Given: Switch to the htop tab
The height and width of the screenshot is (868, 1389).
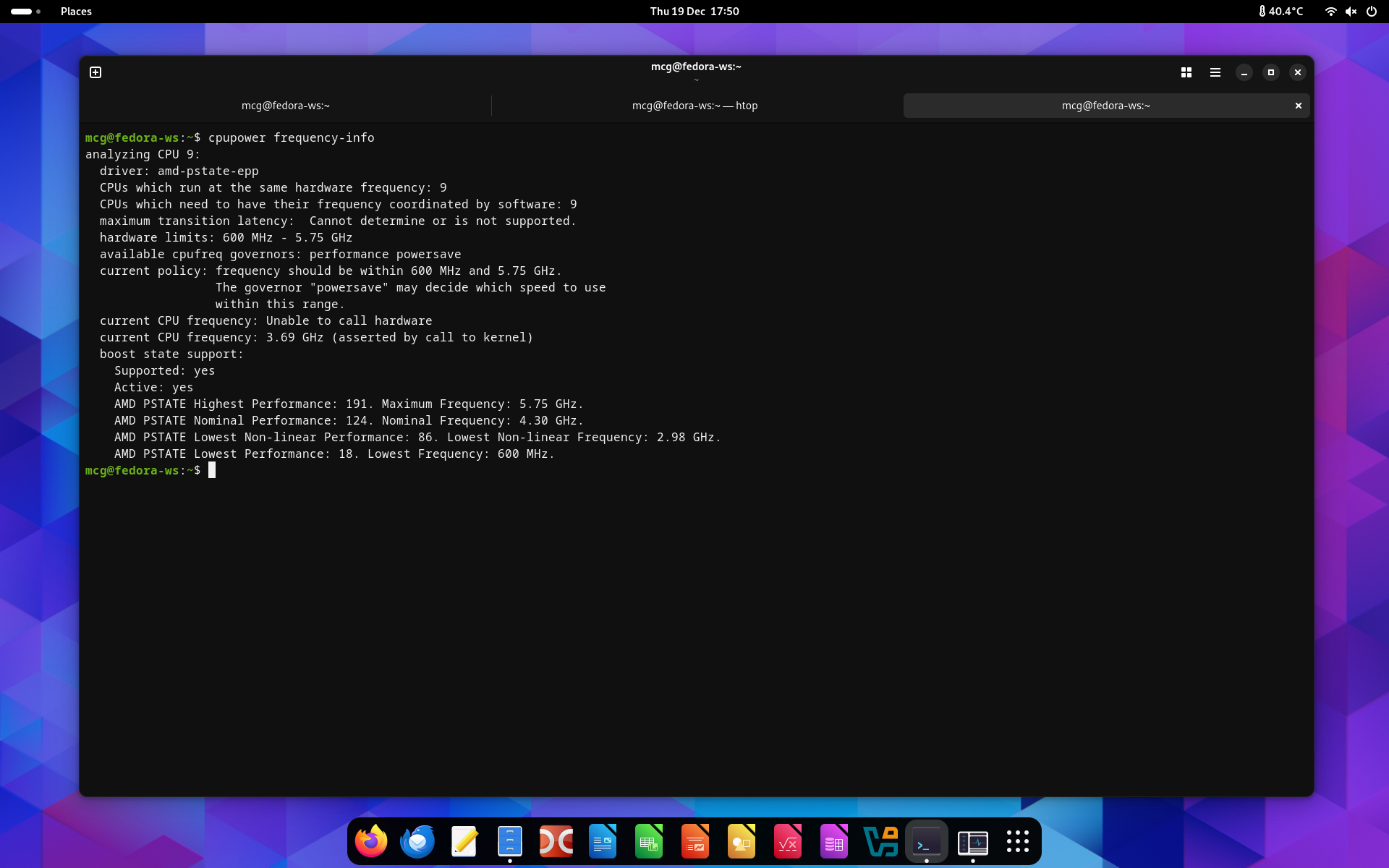Looking at the screenshot, I should [x=694, y=106].
